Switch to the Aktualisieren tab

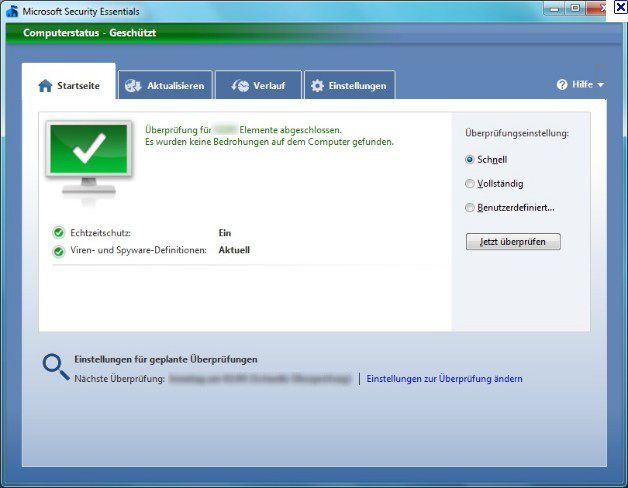pos(165,86)
